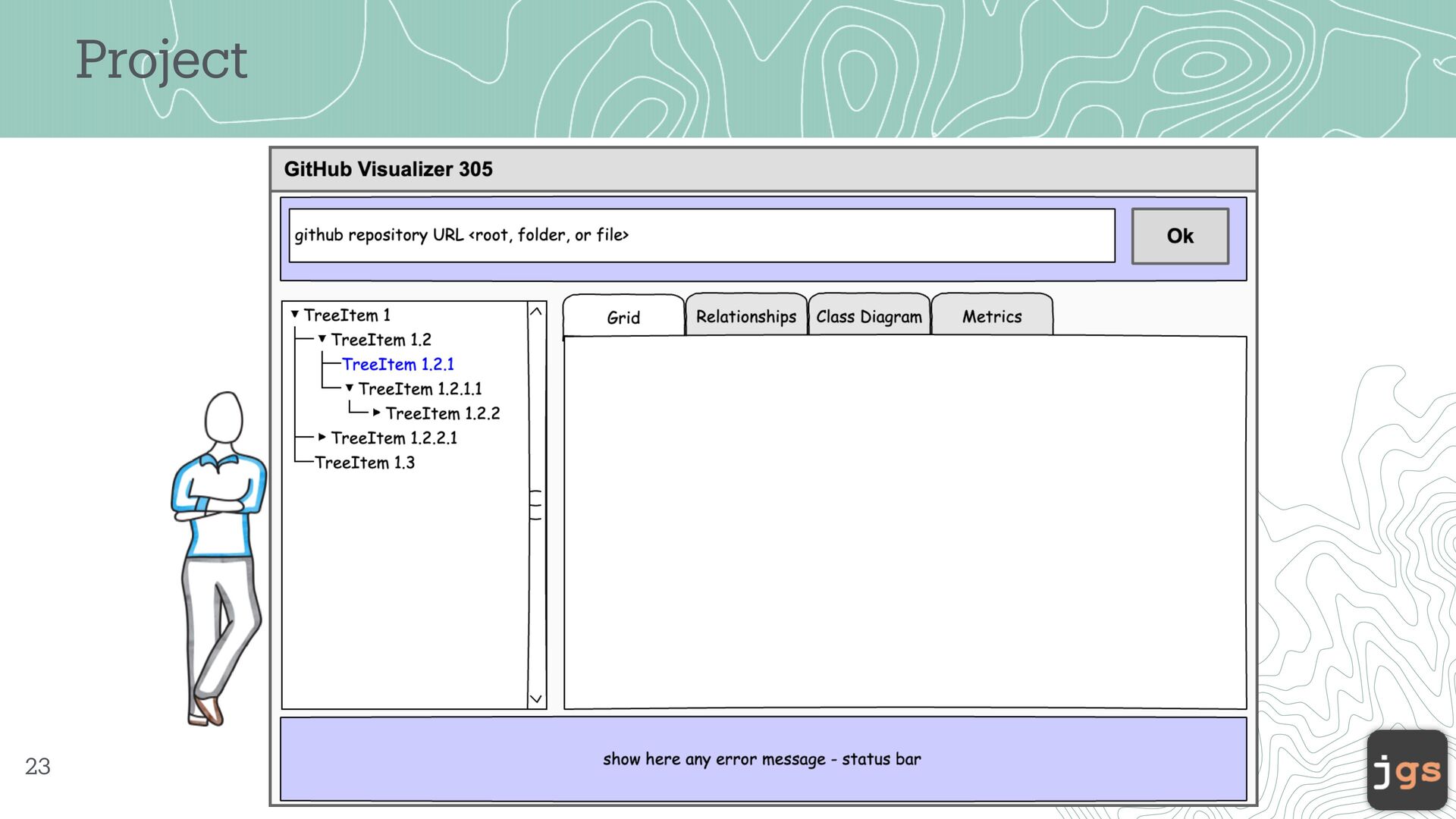Viewport: 1456px width, 819px height.
Task: Collapse TreeItem 1.2 disclosure triangle
Action: tap(322, 339)
